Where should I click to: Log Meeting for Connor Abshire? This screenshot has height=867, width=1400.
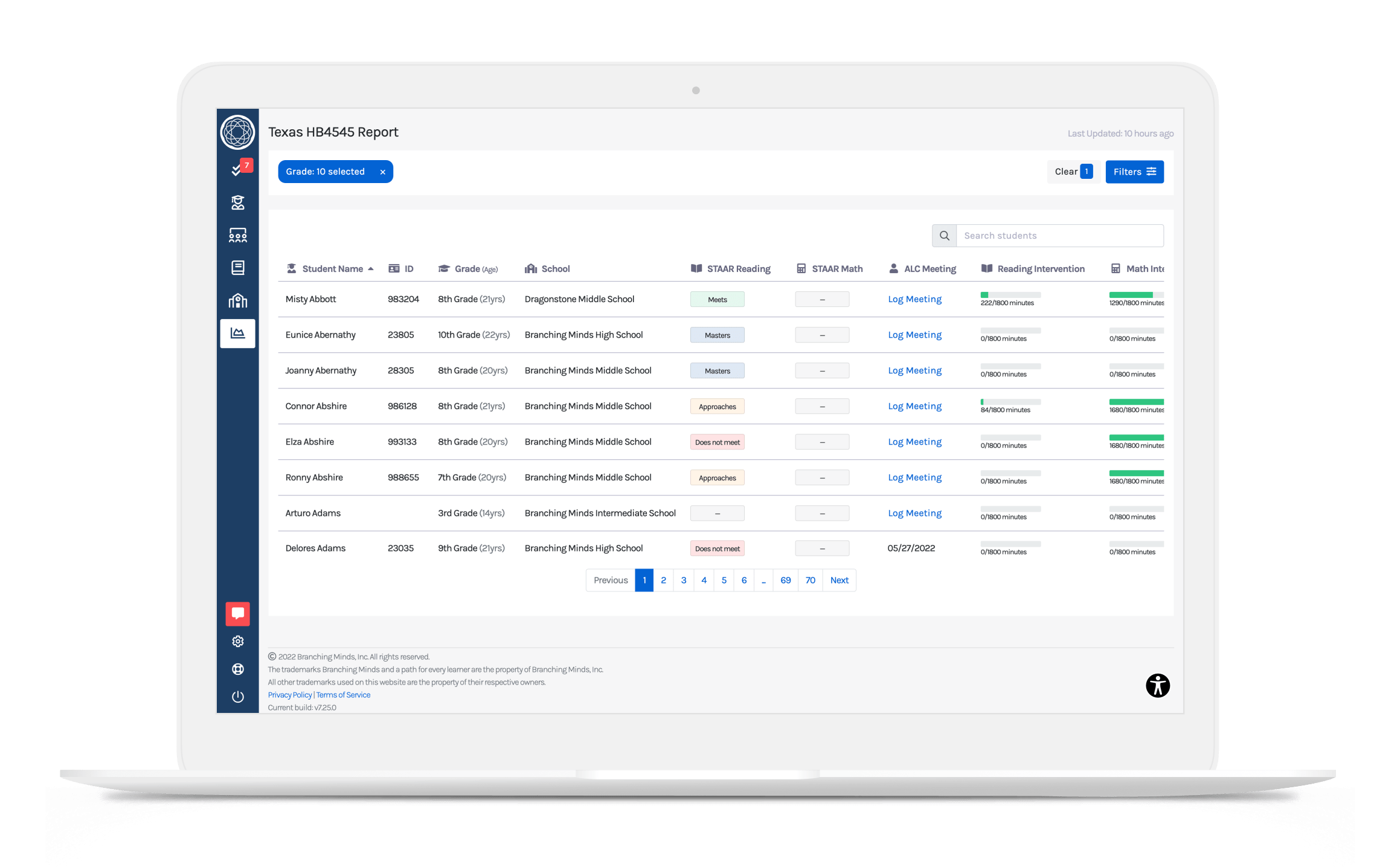coord(914,406)
